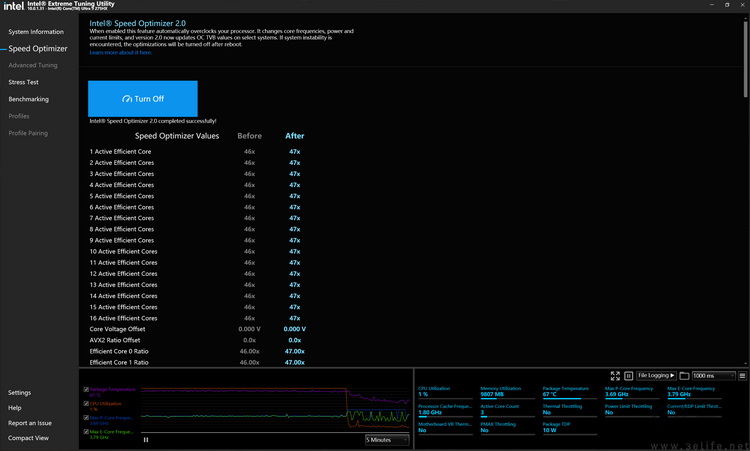Open the 5 Minutes time range dropdown
This screenshot has height=451, width=750.
387,440
